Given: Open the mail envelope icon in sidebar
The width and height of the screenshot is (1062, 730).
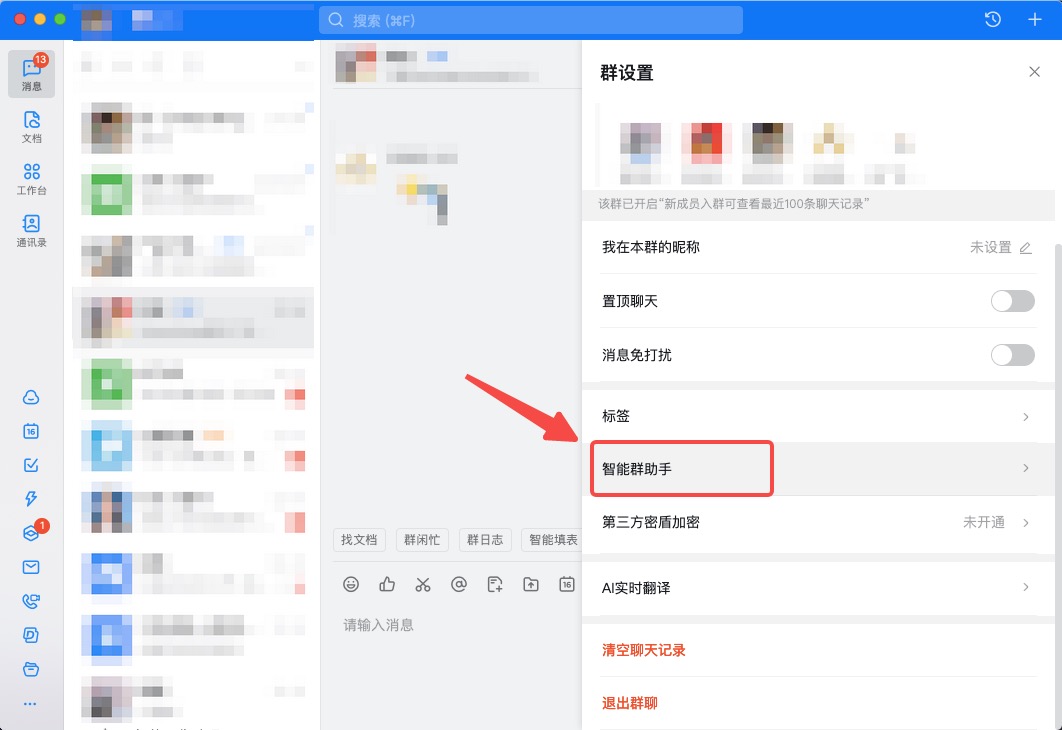Looking at the screenshot, I should pyautogui.click(x=31, y=566).
